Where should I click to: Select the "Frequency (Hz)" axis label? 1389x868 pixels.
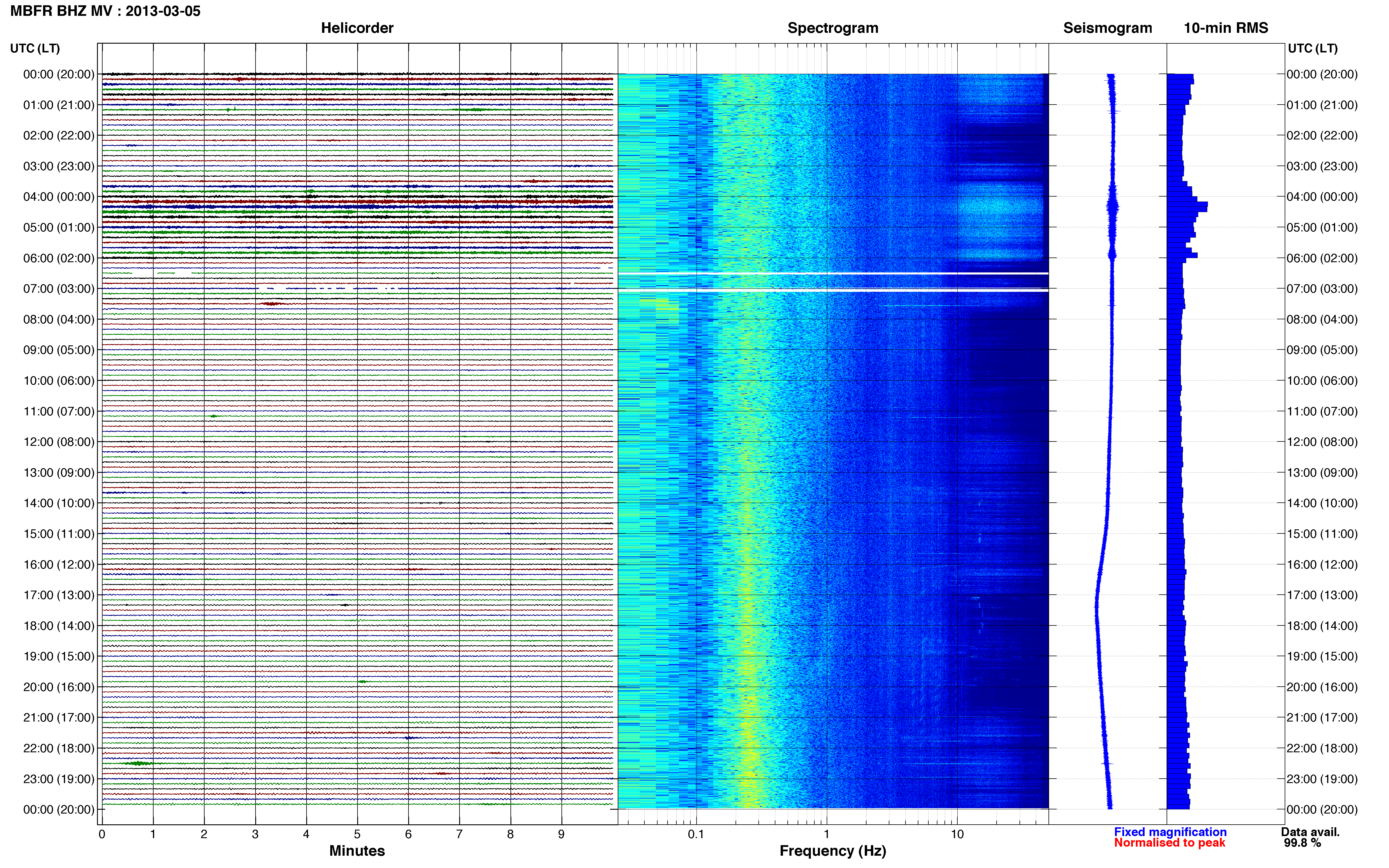click(x=833, y=851)
